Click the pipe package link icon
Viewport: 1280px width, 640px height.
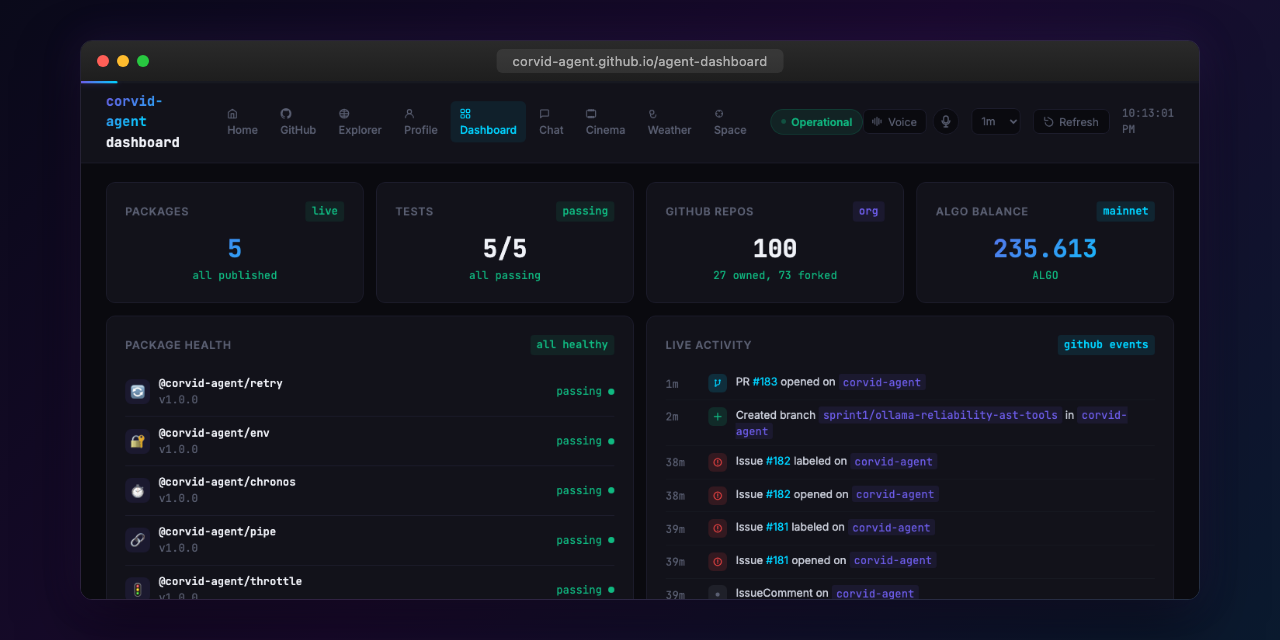tap(137, 540)
